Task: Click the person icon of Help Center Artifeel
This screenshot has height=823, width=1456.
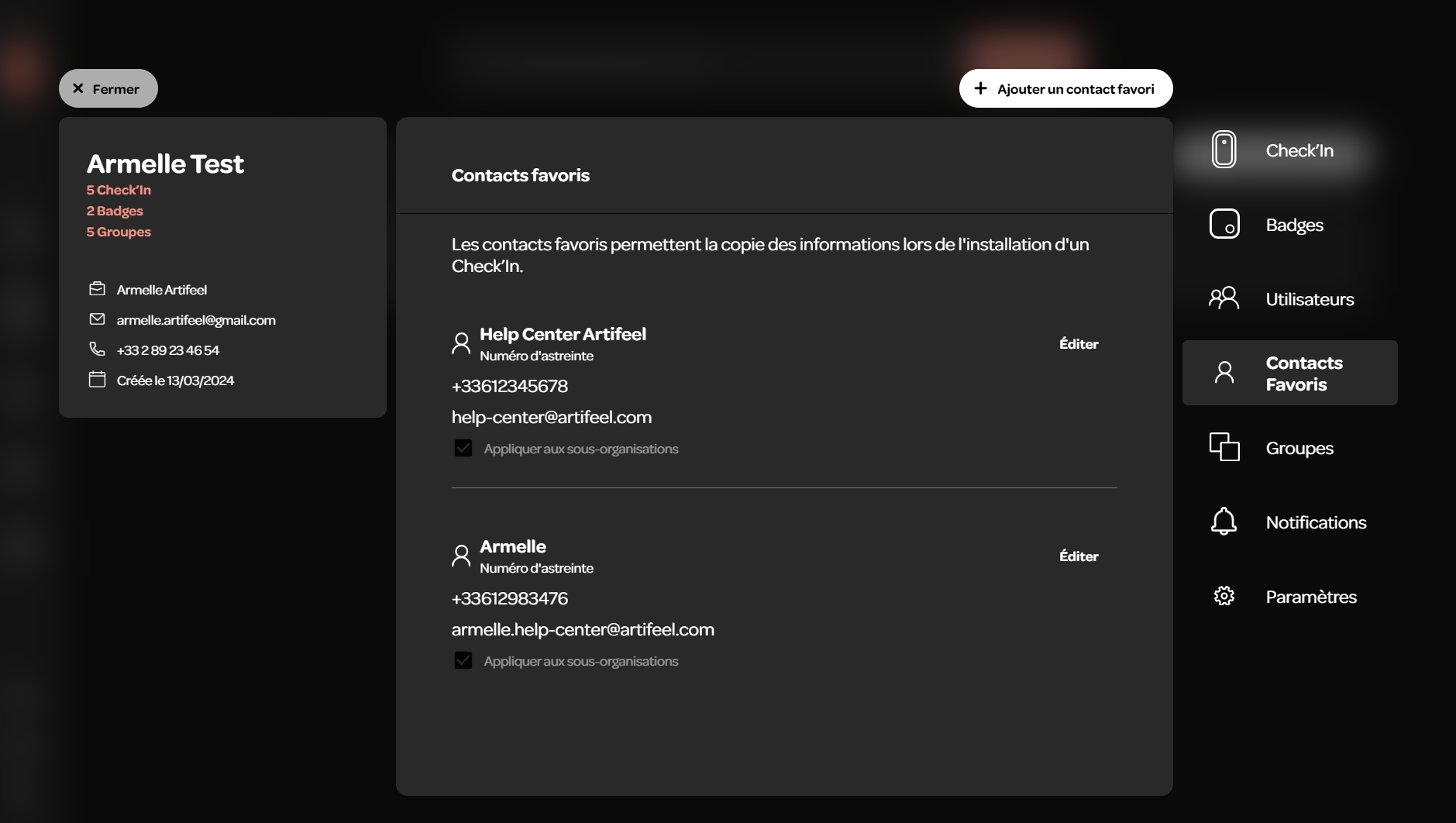Action: pos(461,343)
